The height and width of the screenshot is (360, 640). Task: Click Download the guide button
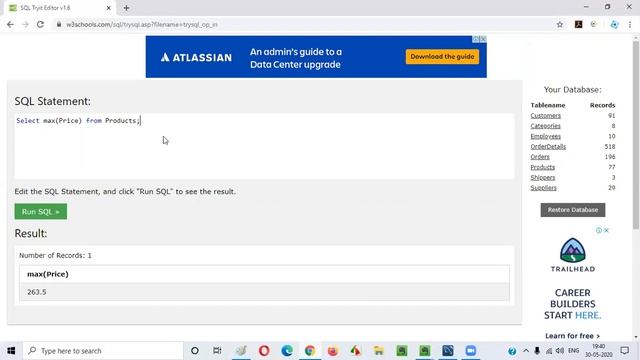pyautogui.click(x=442, y=57)
